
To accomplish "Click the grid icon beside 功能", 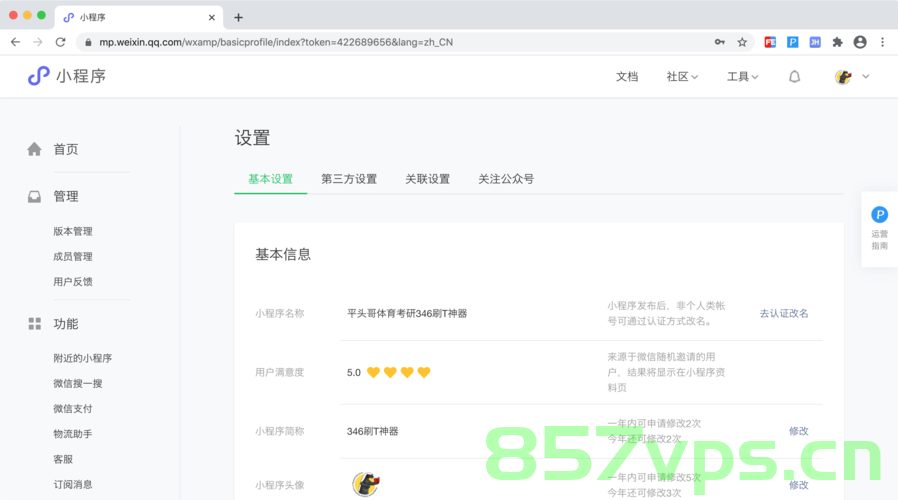I will 34,324.
